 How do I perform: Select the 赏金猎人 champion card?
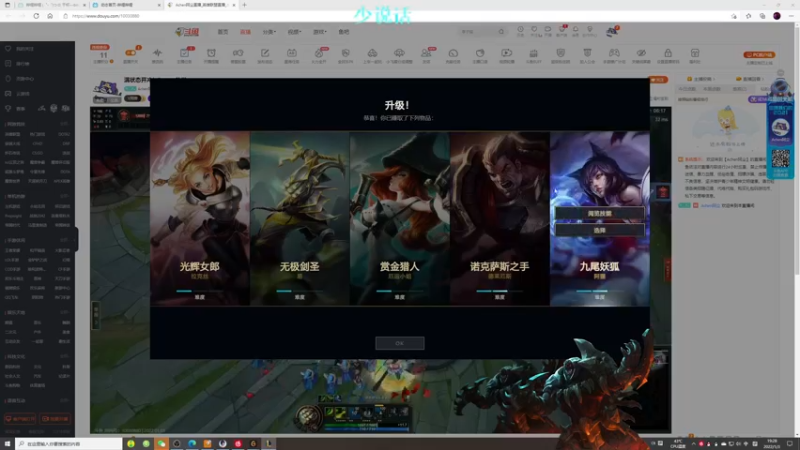pyautogui.click(x=399, y=218)
